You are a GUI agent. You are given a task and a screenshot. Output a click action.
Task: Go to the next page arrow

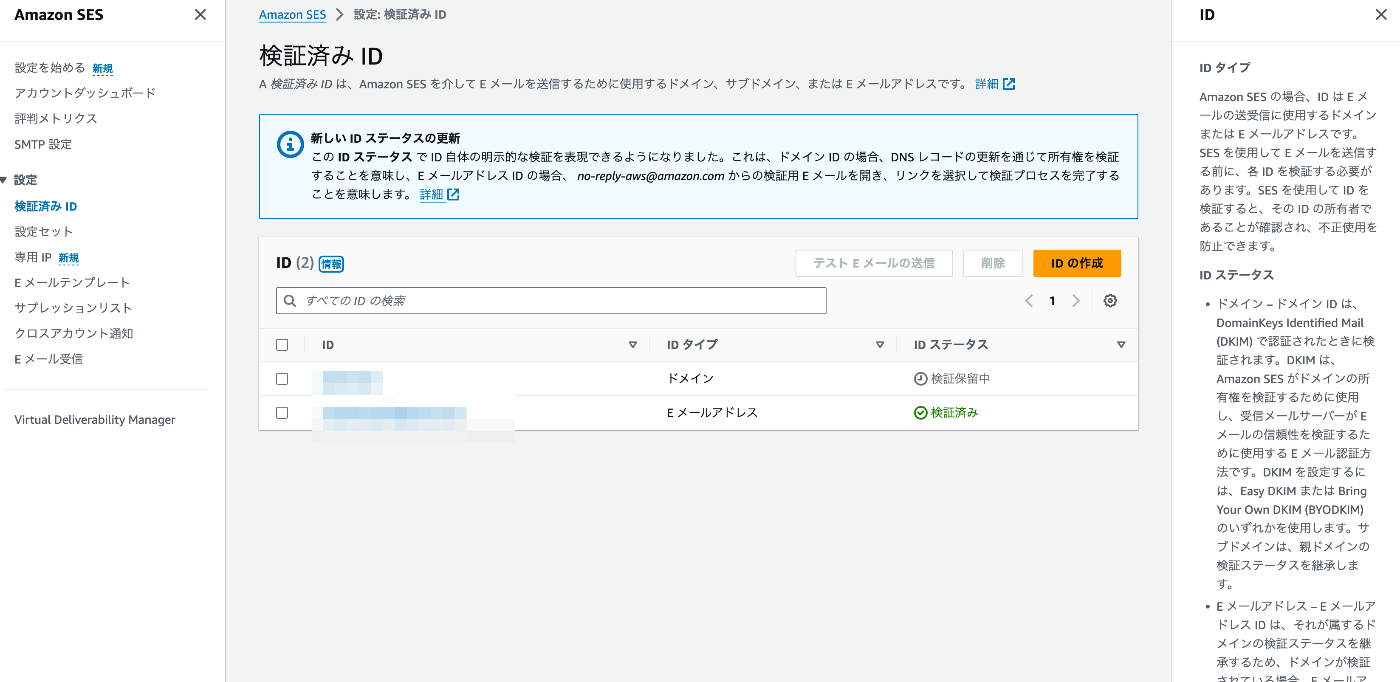(x=1076, y=301)
